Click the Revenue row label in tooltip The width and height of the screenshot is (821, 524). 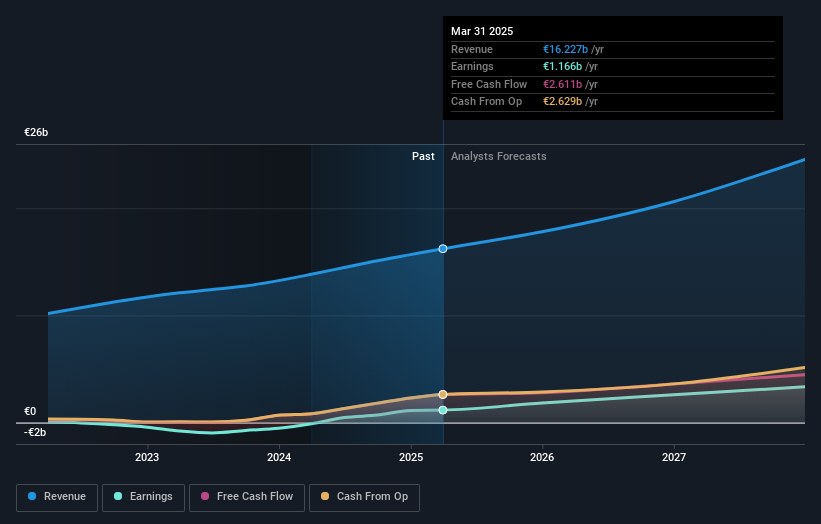tap(472, 49)
